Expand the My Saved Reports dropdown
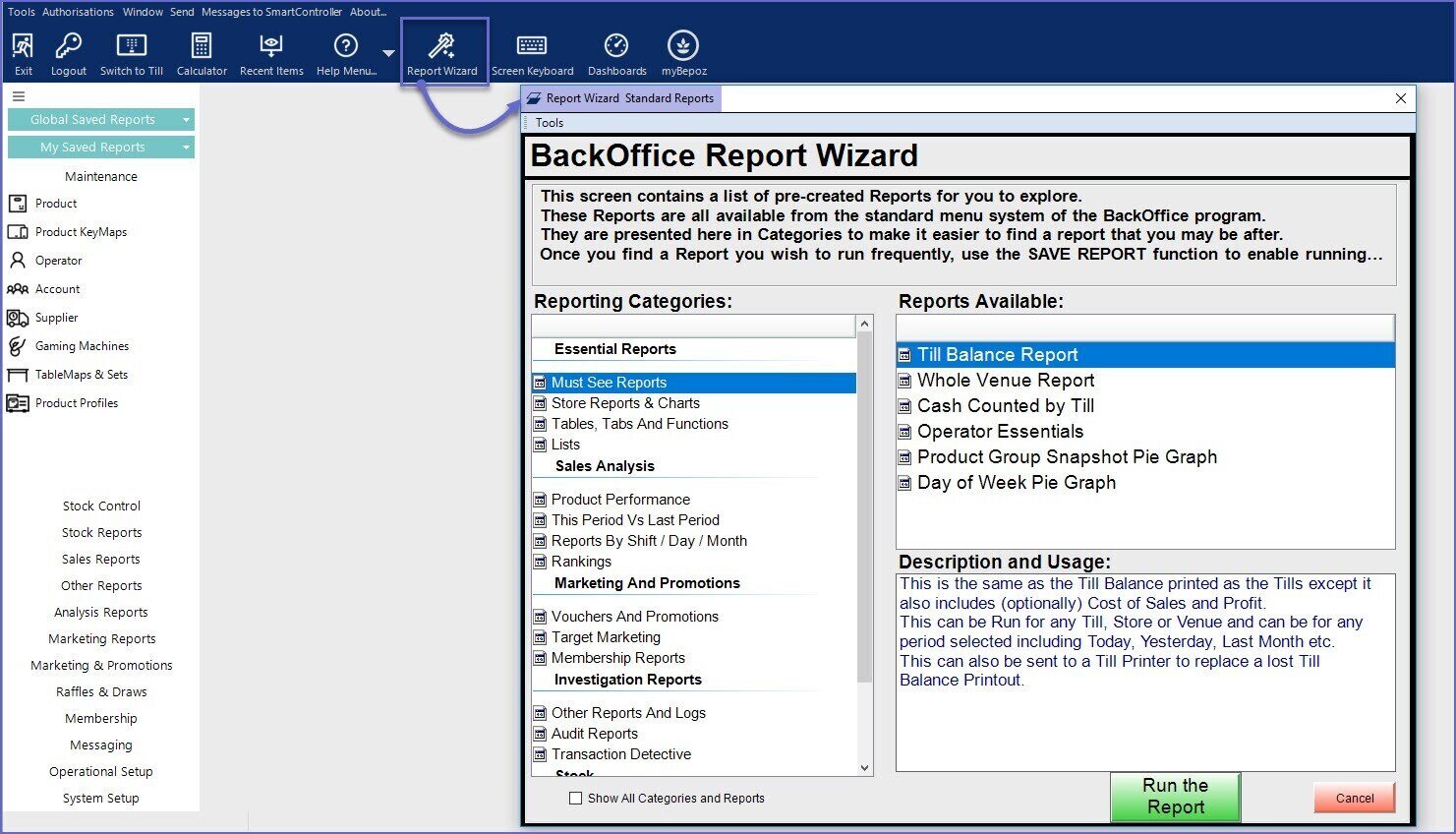This screenshot has width=1456, height=834. pos(186,148)
